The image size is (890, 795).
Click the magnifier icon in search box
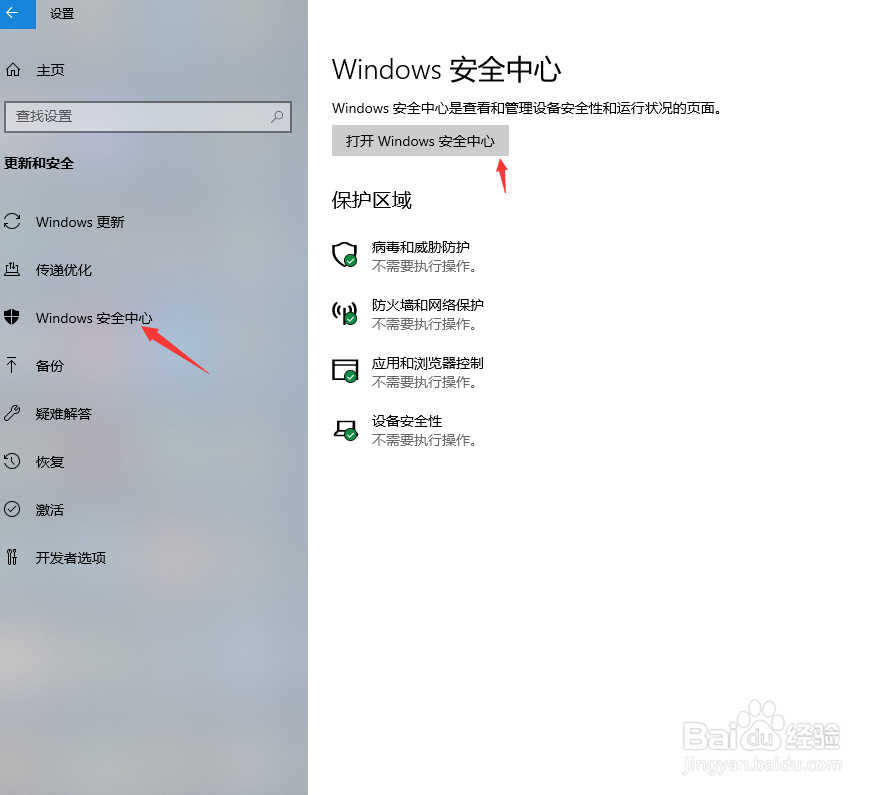click(277, 117)
